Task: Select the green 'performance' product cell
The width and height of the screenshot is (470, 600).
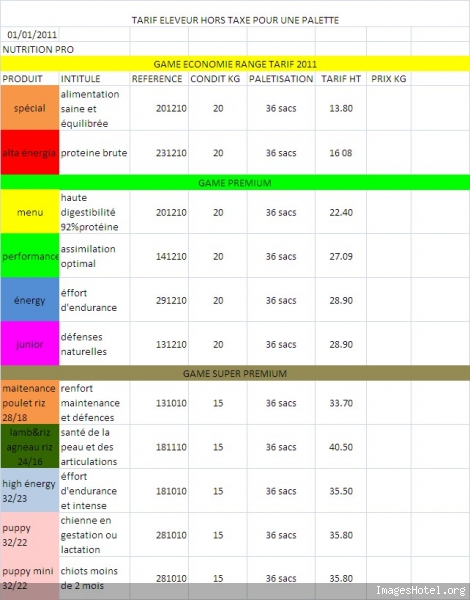Action: pyautogui.click(x=30, y=256)
